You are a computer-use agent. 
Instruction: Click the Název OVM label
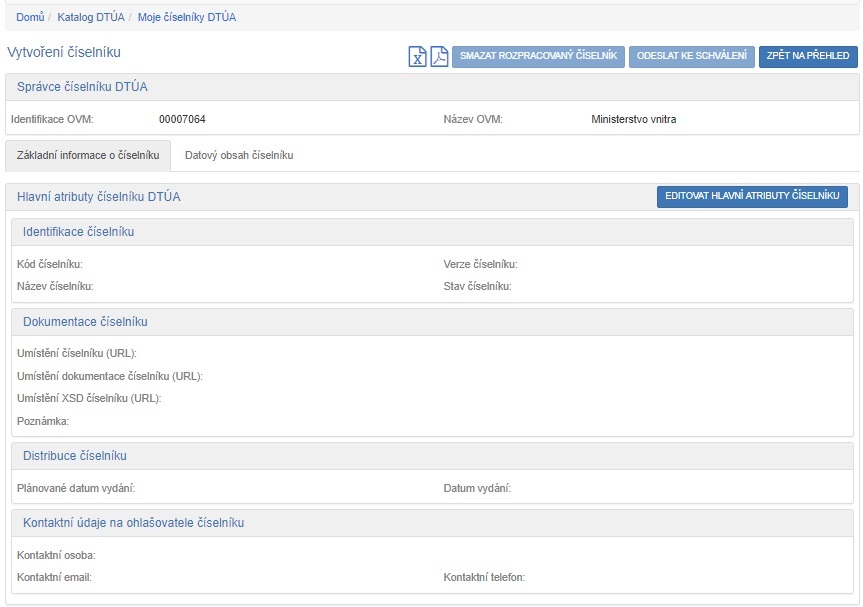click(x=473, y=119)
